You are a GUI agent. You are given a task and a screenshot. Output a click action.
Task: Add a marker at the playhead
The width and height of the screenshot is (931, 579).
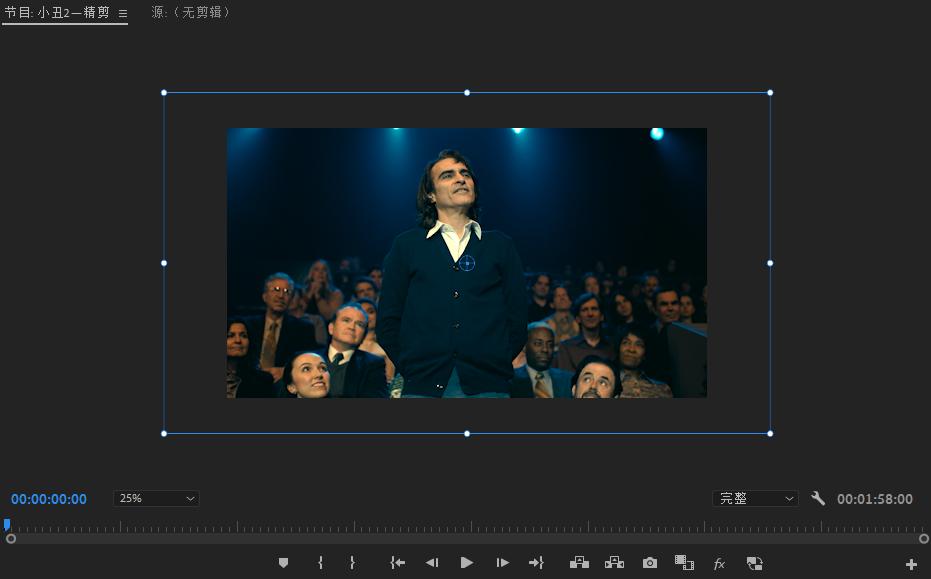[x=283, y=562]
